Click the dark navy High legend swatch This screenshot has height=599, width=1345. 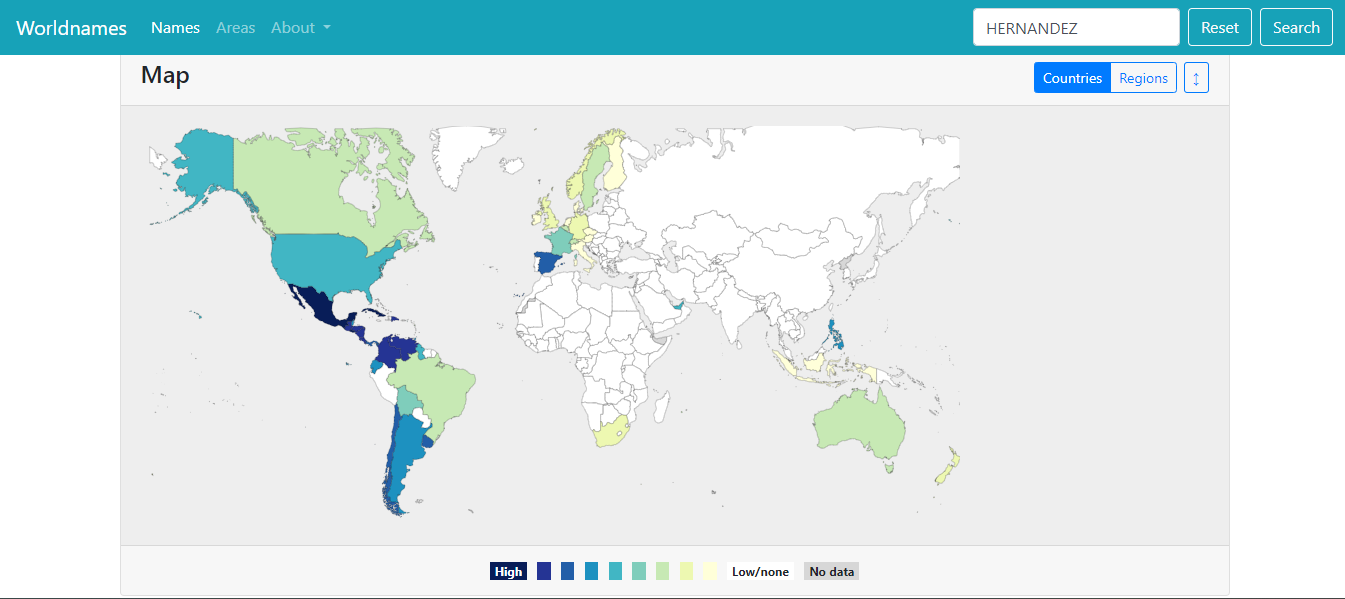[x=508, y=571]
